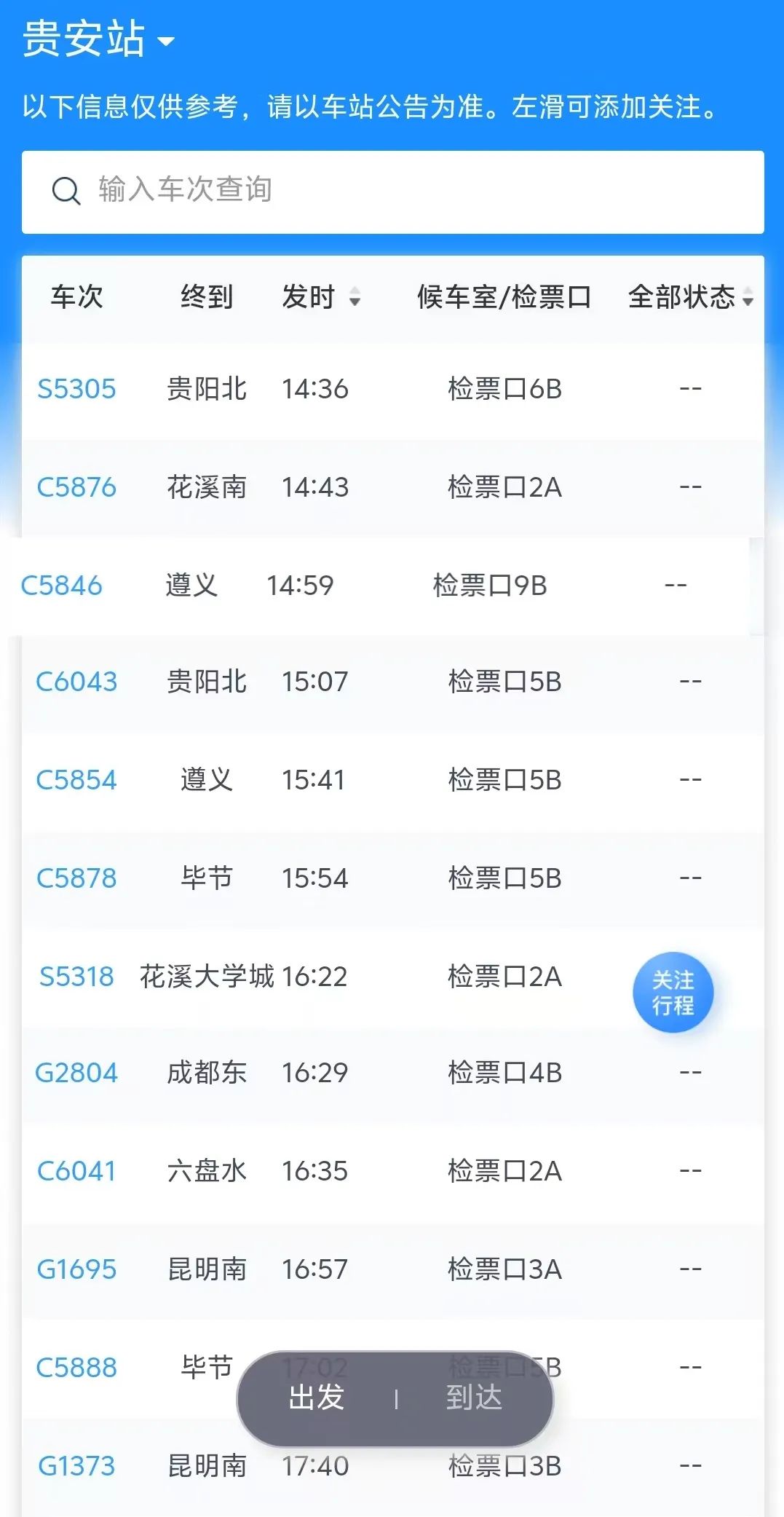
Task: Open train C5876 to 花溪南
Action: click(x=76, y=487)
